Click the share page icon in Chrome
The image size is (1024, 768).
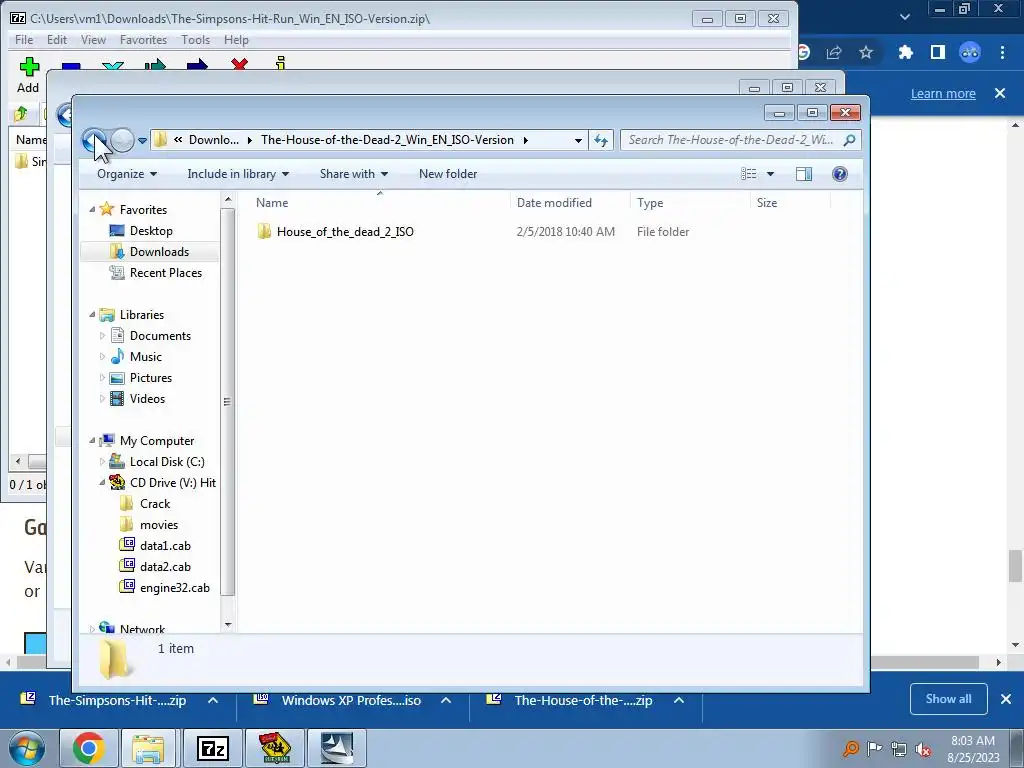834,52
